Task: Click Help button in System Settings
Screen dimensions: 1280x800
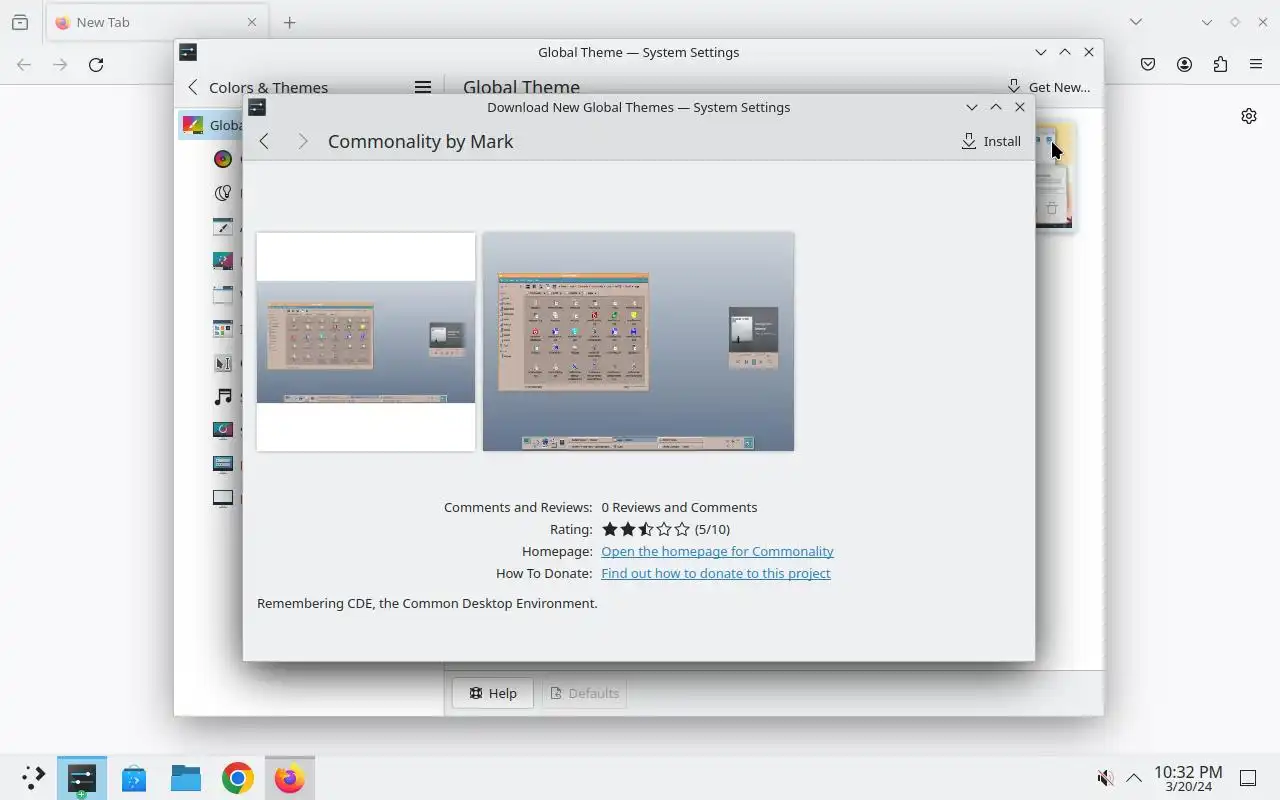Action: (x=493, y=693)
